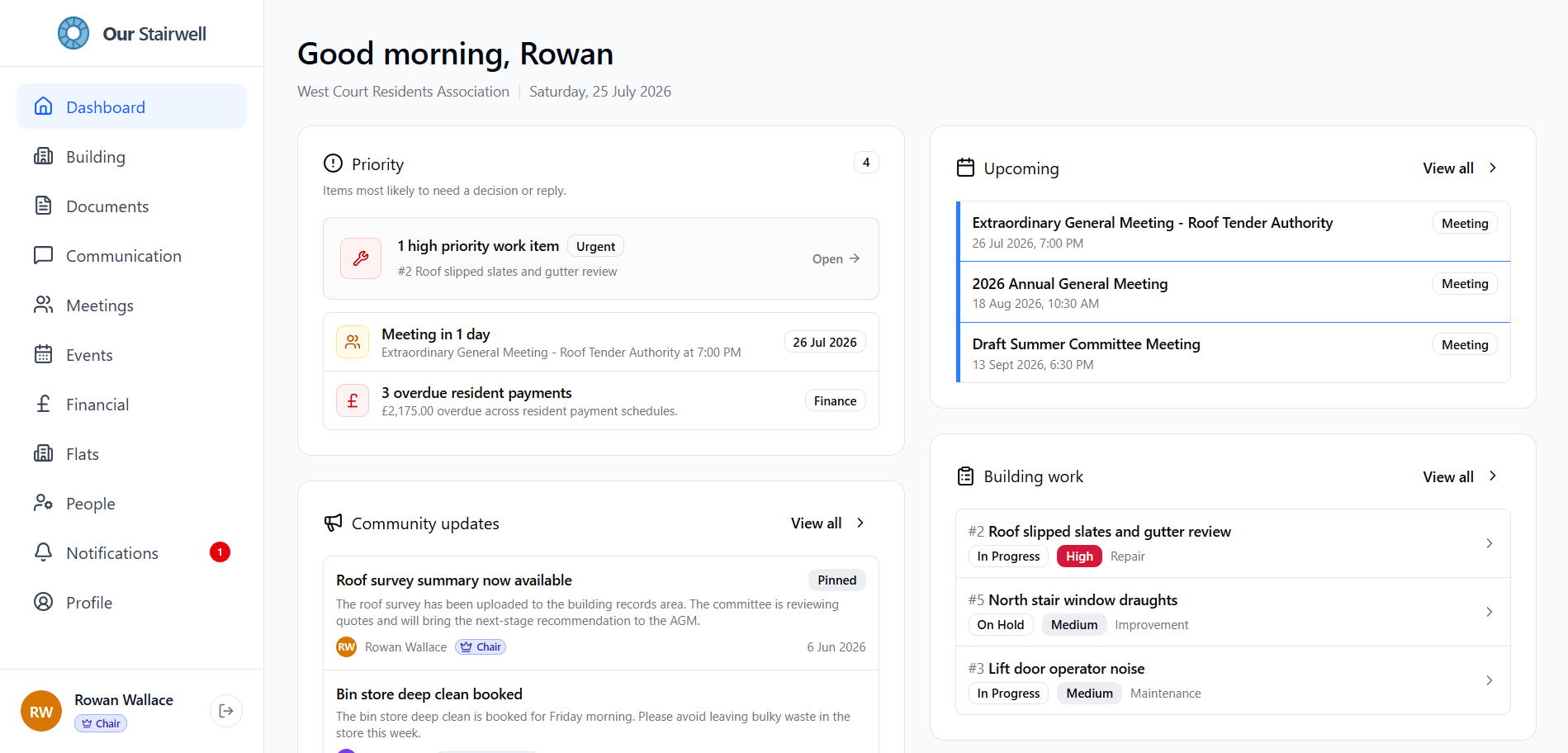Click the arrow next to Community updates View all
Viewport: 1568px width, 753px height.
click(x=860, y=523)
